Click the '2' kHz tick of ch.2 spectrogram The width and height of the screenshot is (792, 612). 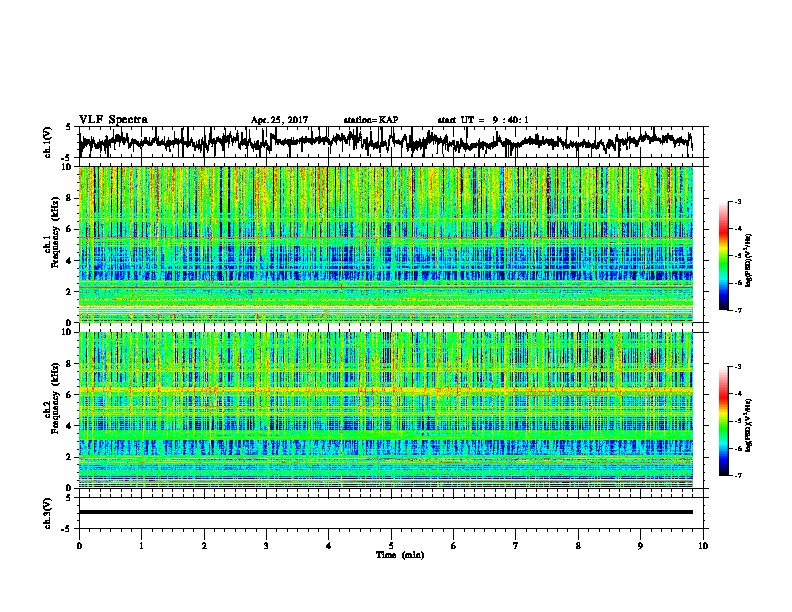point(71,457)
